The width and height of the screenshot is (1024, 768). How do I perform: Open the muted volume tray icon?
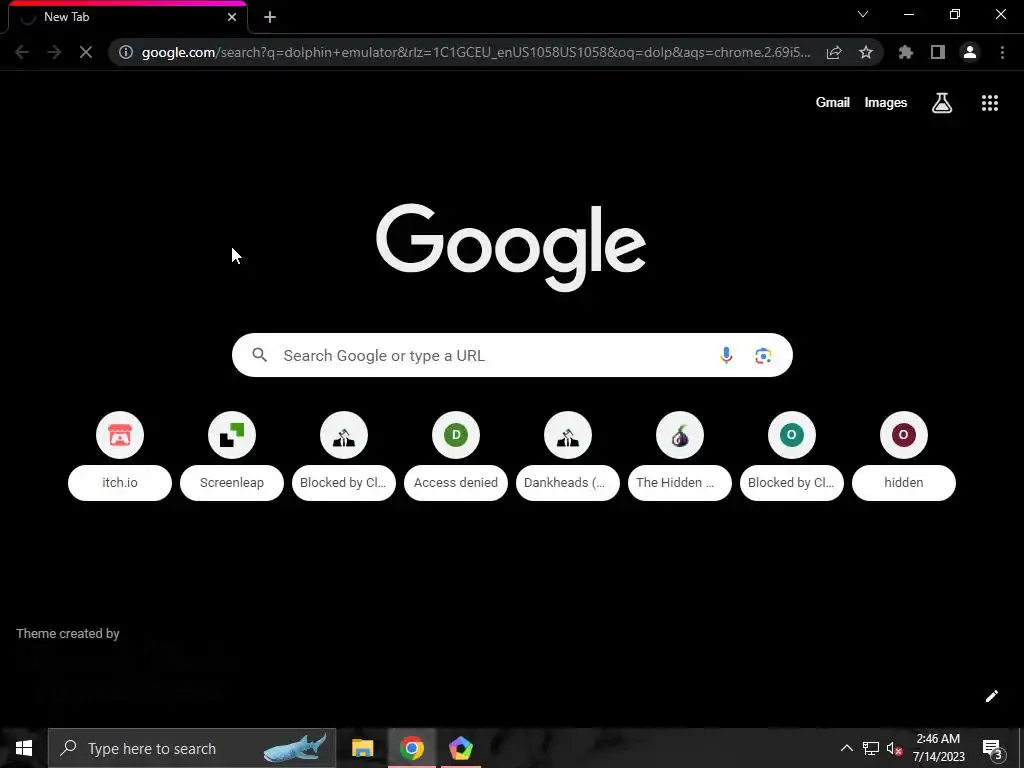coord(895,748)
